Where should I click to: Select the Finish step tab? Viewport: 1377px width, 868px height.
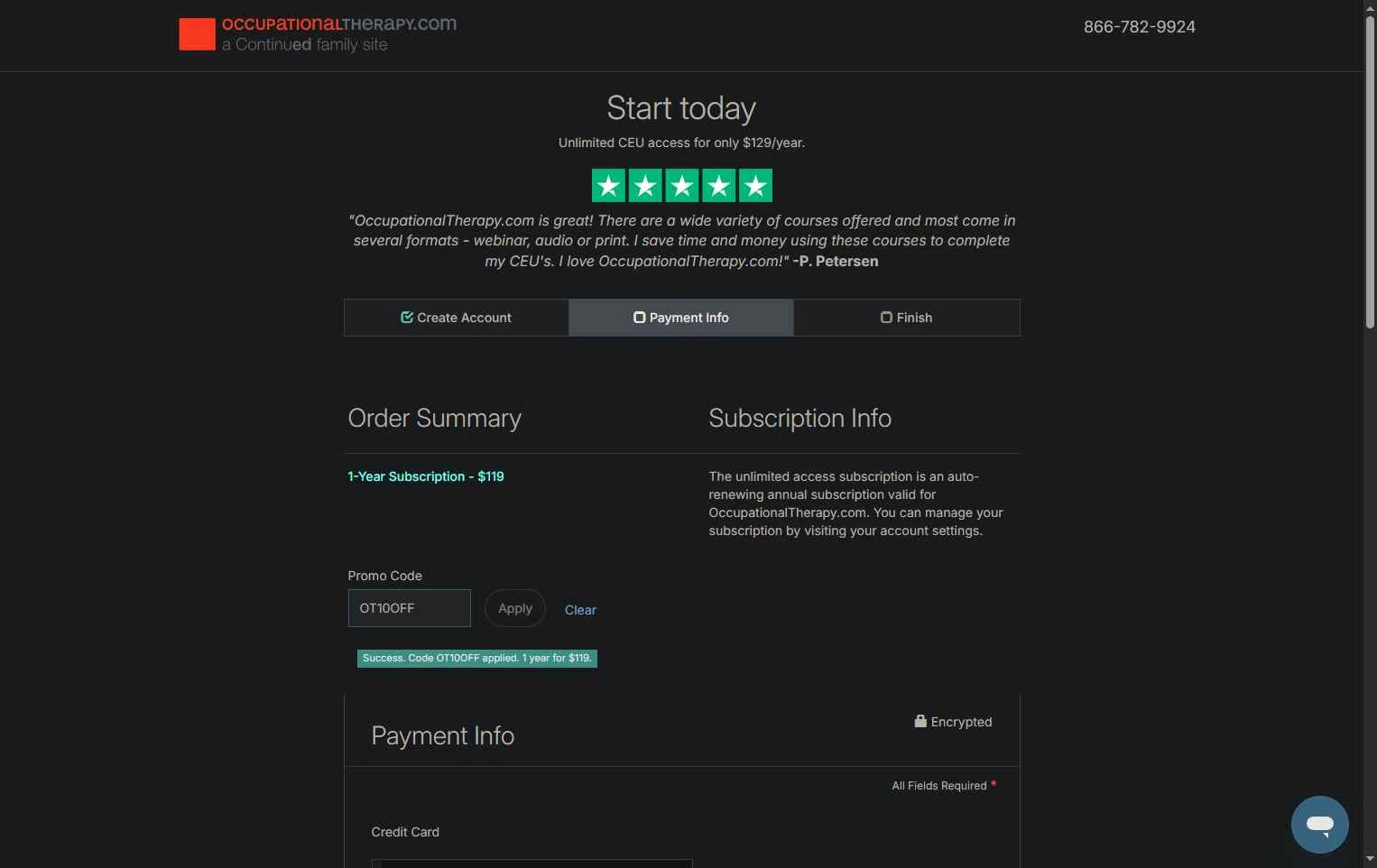907,318
